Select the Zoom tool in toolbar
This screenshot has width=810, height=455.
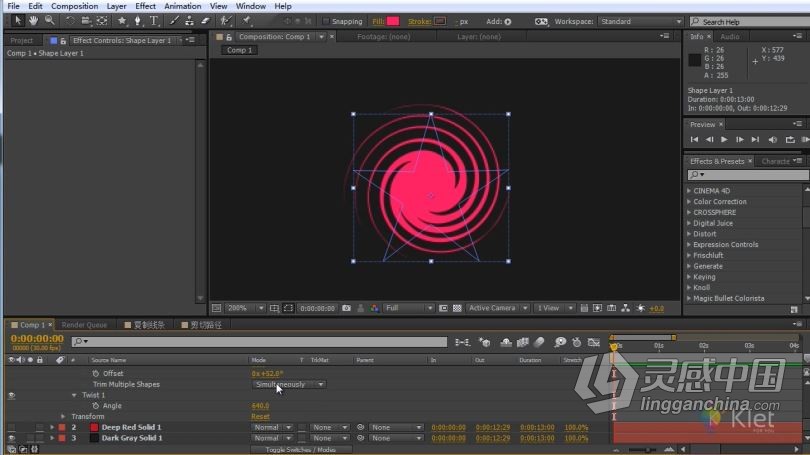click(x=50, y=21)
